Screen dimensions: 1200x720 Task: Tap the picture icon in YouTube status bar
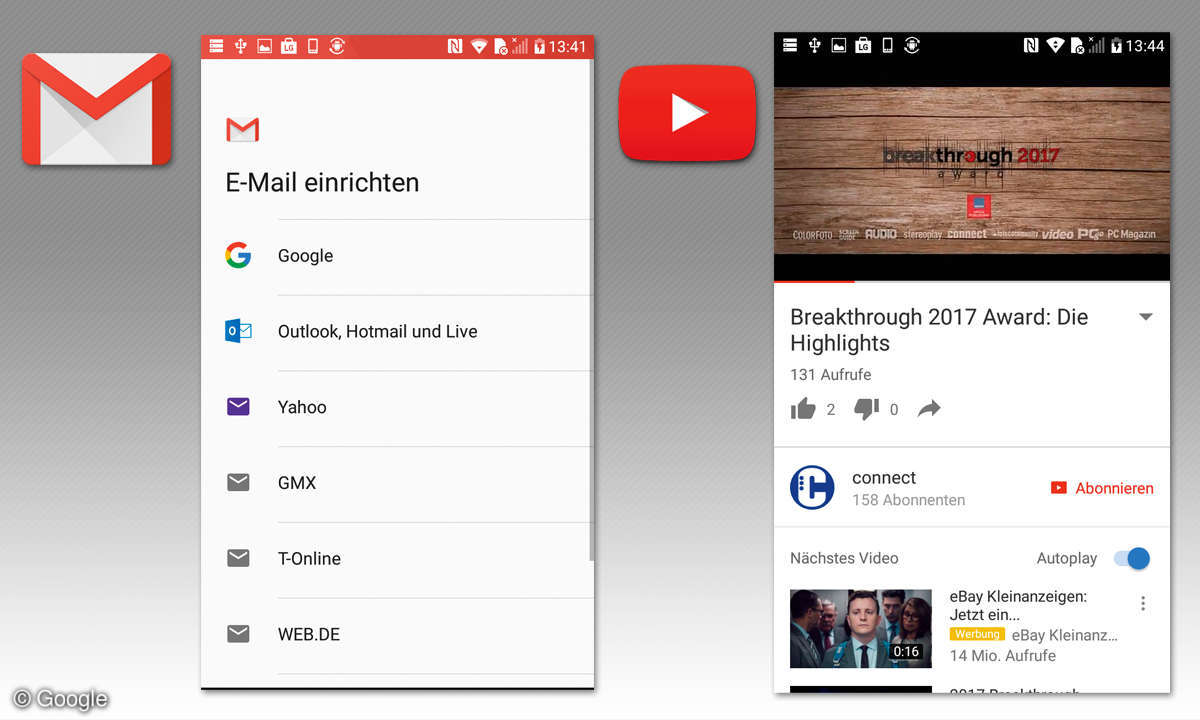[839, 46]
